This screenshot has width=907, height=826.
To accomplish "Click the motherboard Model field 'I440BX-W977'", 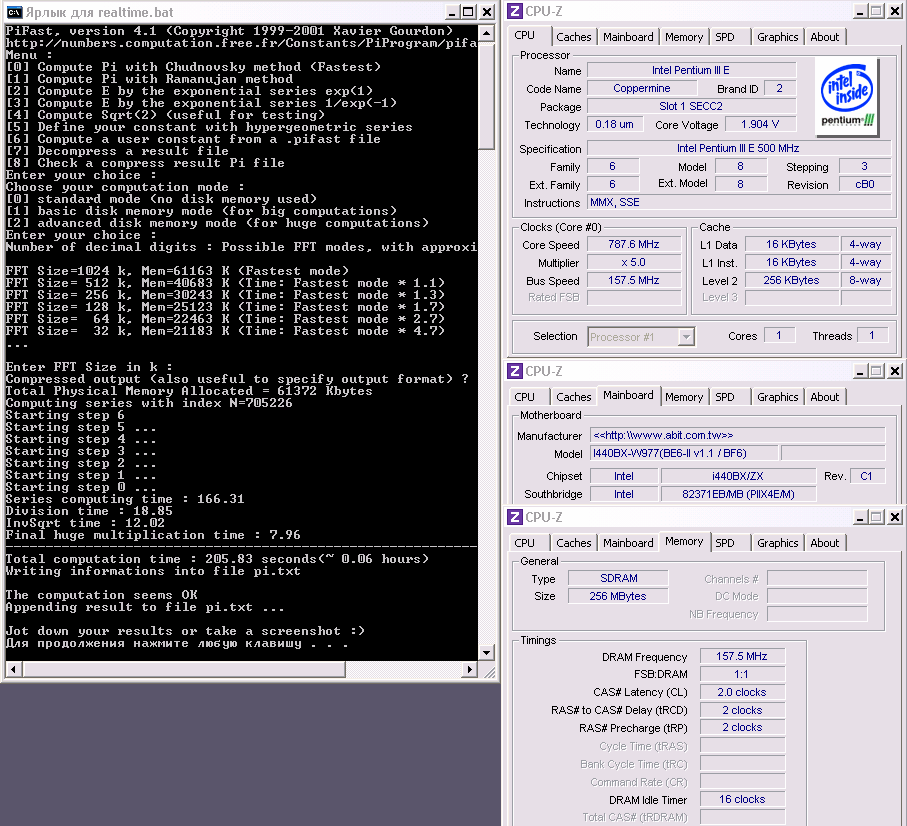I will [x=684, y=453].
